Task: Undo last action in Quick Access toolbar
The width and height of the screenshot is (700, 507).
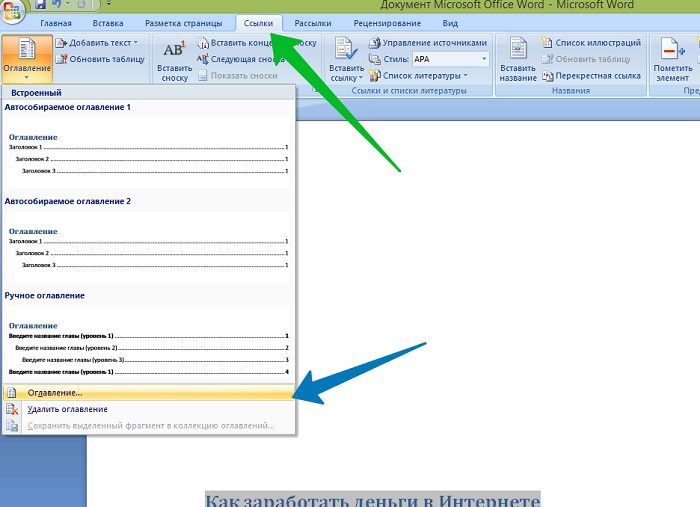Action: coord(57,4)
